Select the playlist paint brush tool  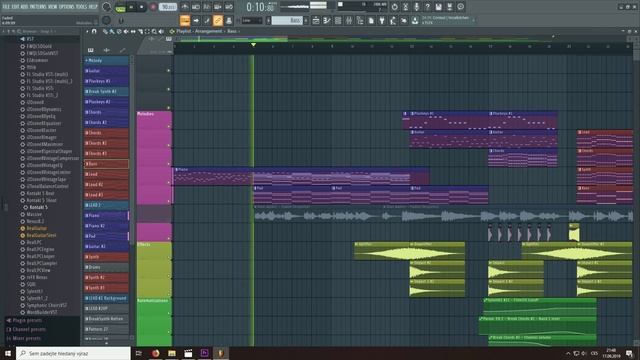point(112,31)
